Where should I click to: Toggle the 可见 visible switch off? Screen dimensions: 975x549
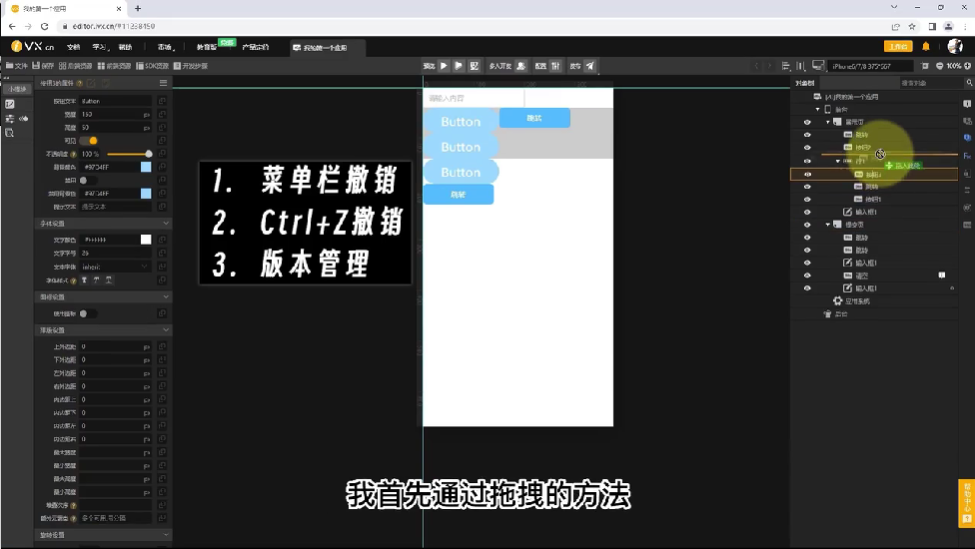(88, 141)
